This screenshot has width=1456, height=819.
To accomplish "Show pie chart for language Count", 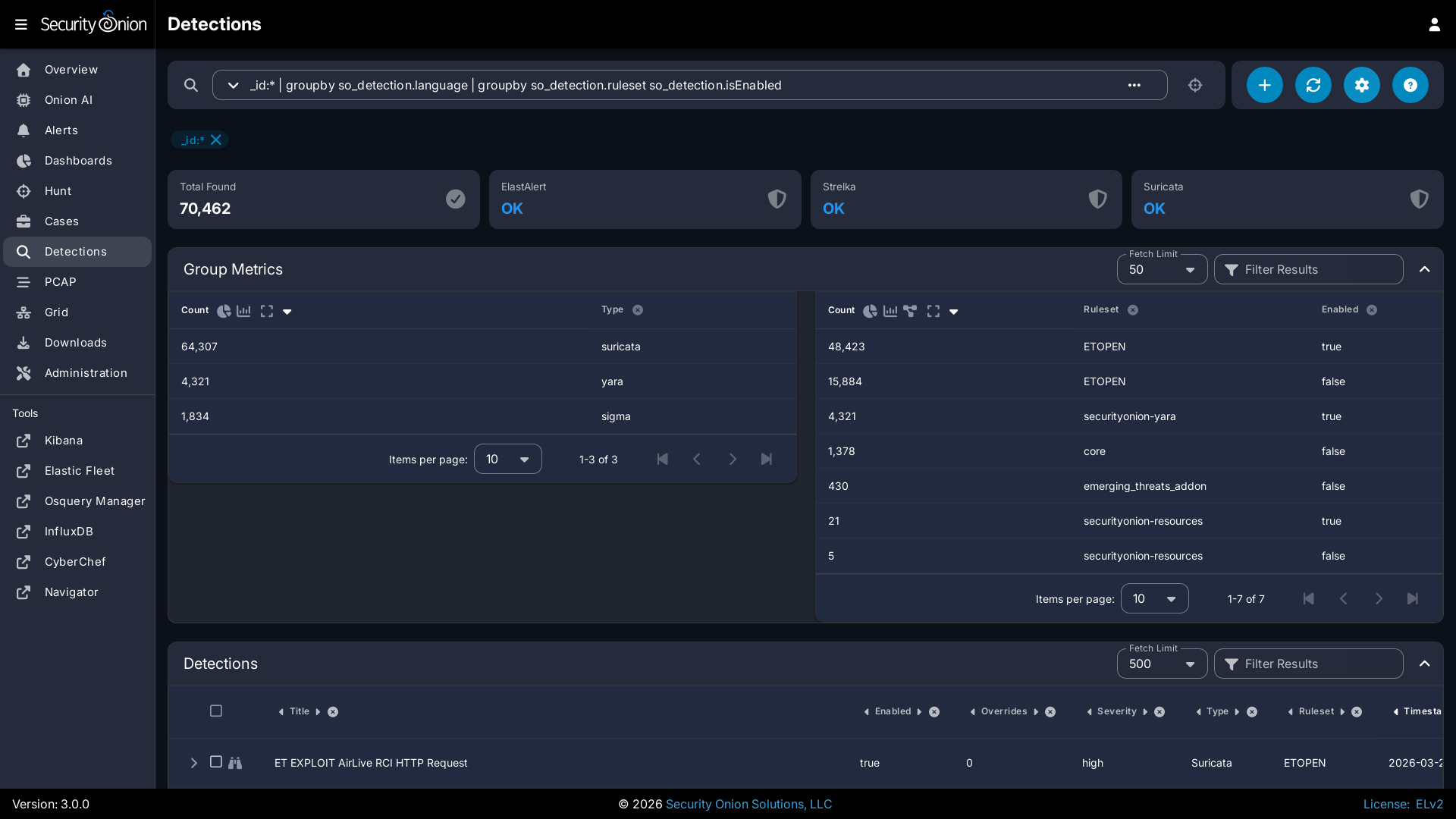I will coord(224,311).
